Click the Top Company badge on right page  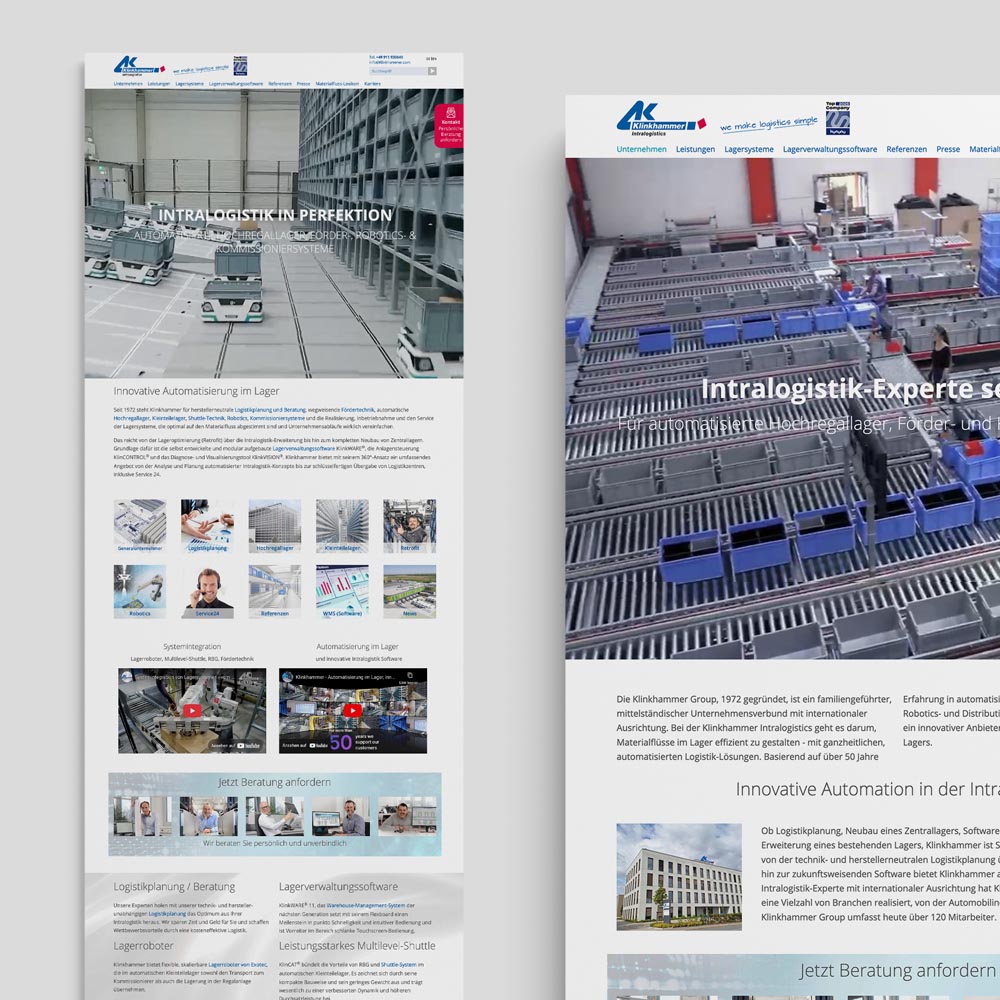point(837,117)
